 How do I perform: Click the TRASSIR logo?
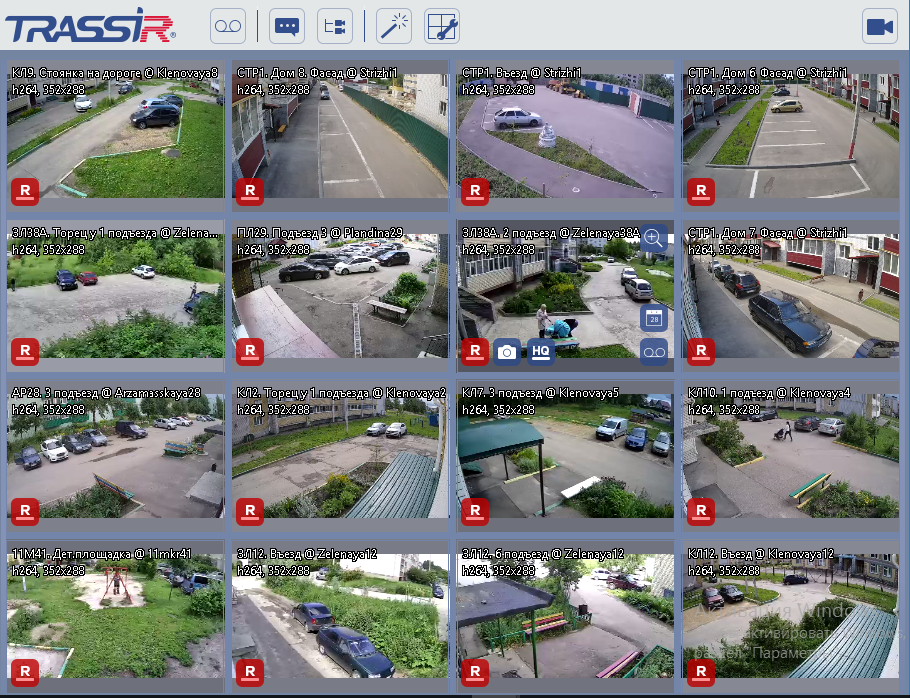(x=90, y=27)
